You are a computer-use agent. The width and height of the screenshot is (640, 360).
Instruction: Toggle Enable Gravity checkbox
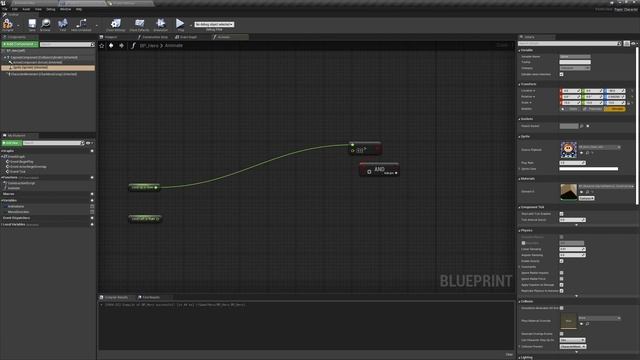point(562,261)
